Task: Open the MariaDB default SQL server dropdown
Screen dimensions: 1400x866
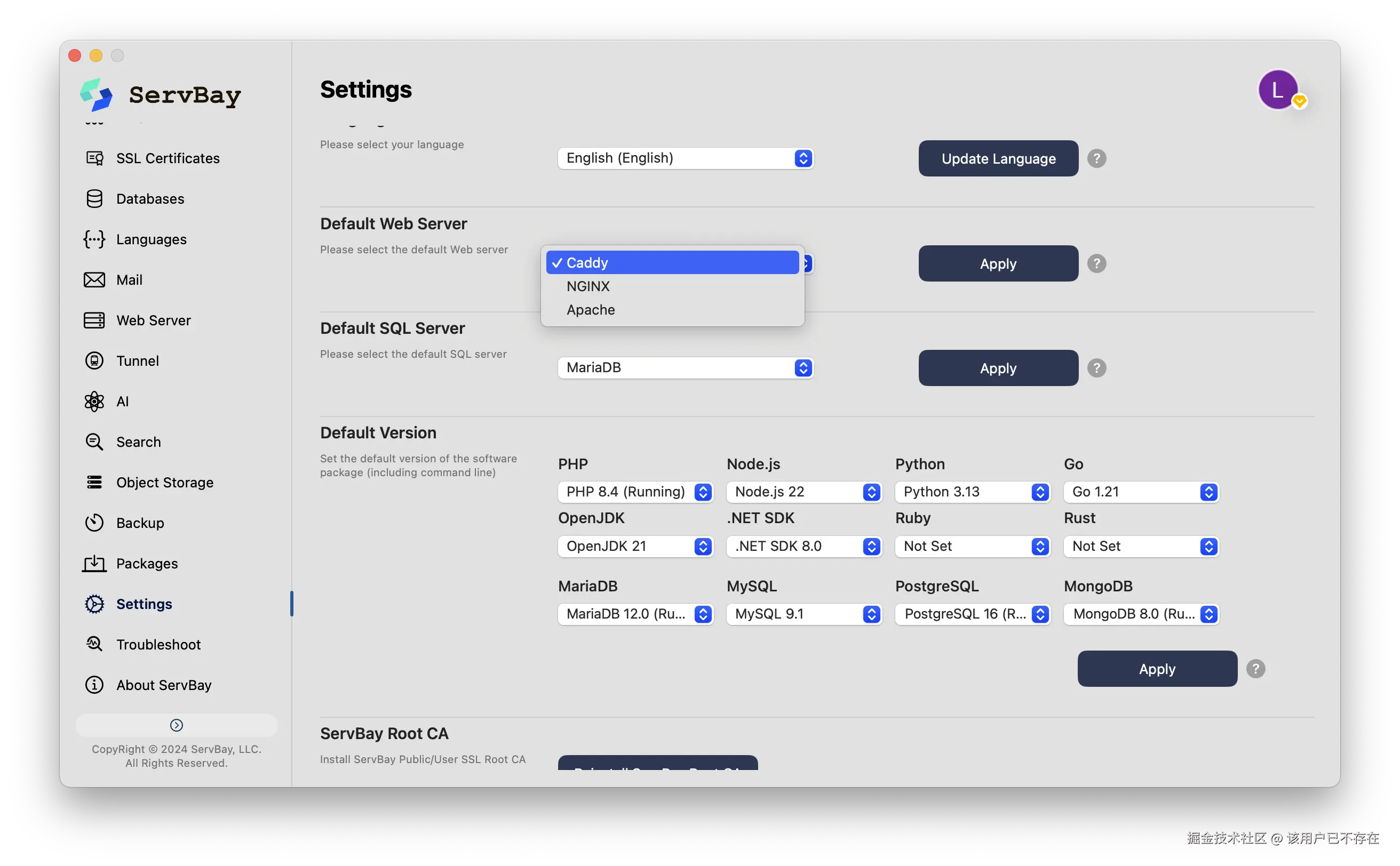Action: (x=686, y=368)
